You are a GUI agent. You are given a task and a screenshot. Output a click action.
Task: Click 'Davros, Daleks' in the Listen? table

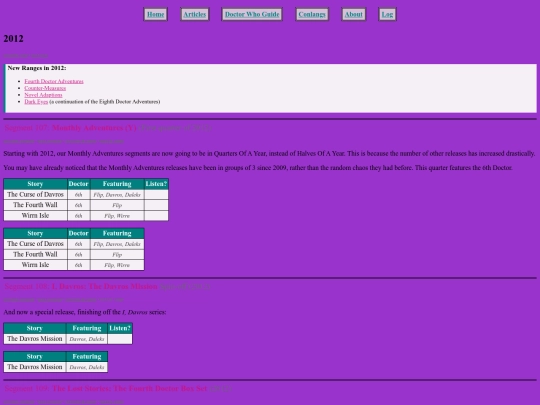point(87,339)
